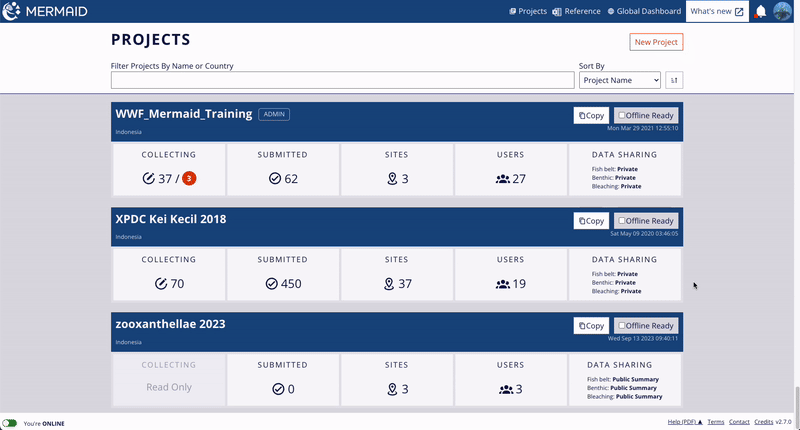Expand the Help (PDF) menu in footer
Viewport: 800px width, 430px height.
pos(685,423)
